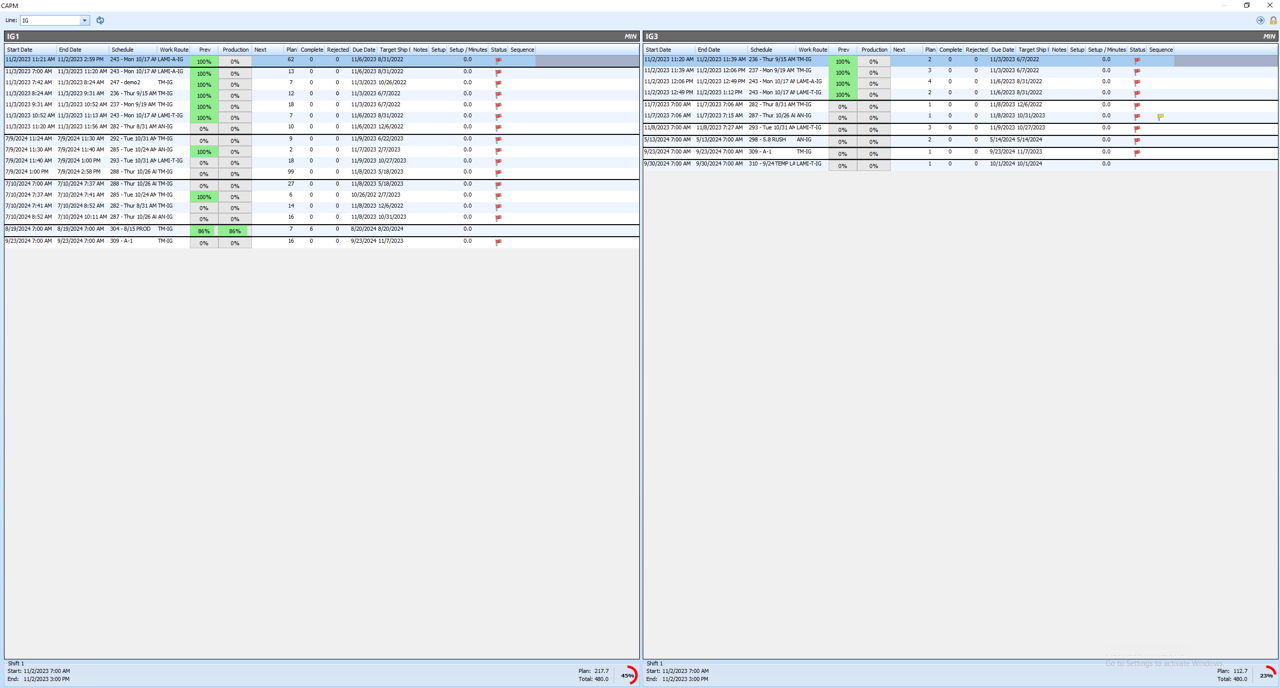Click 86% Production bar in IG1 304 - 8/15 PROD row

[235, 231]
